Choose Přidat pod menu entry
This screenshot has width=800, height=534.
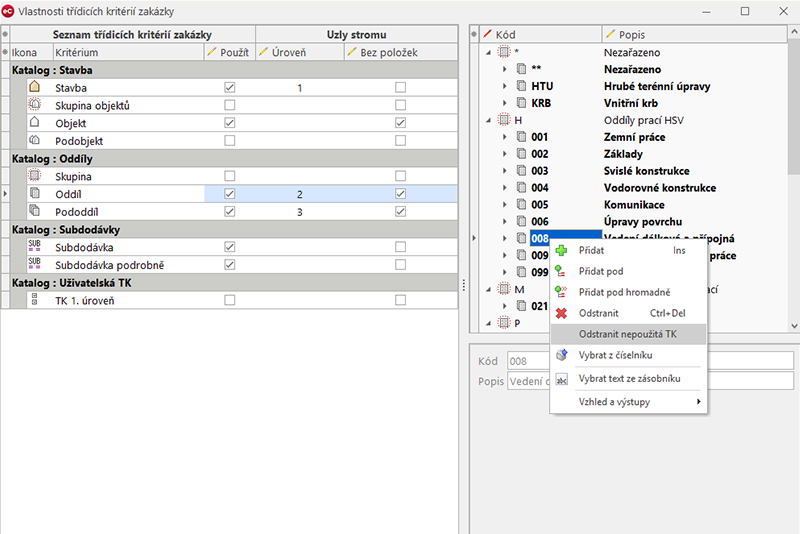(x=628, y=271)
